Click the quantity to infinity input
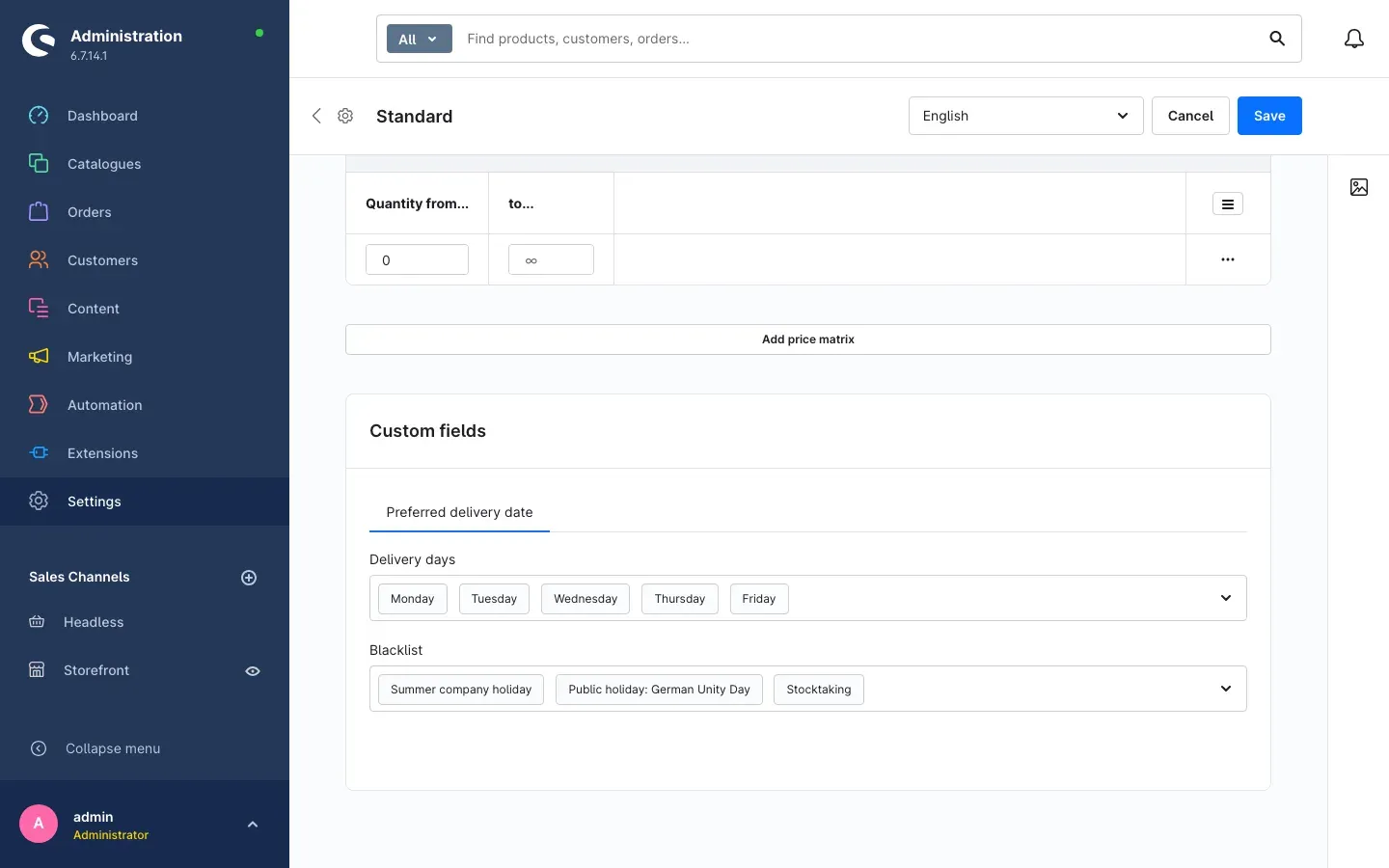The height and width of the screenshot is (868, 1389). [551, 259]
